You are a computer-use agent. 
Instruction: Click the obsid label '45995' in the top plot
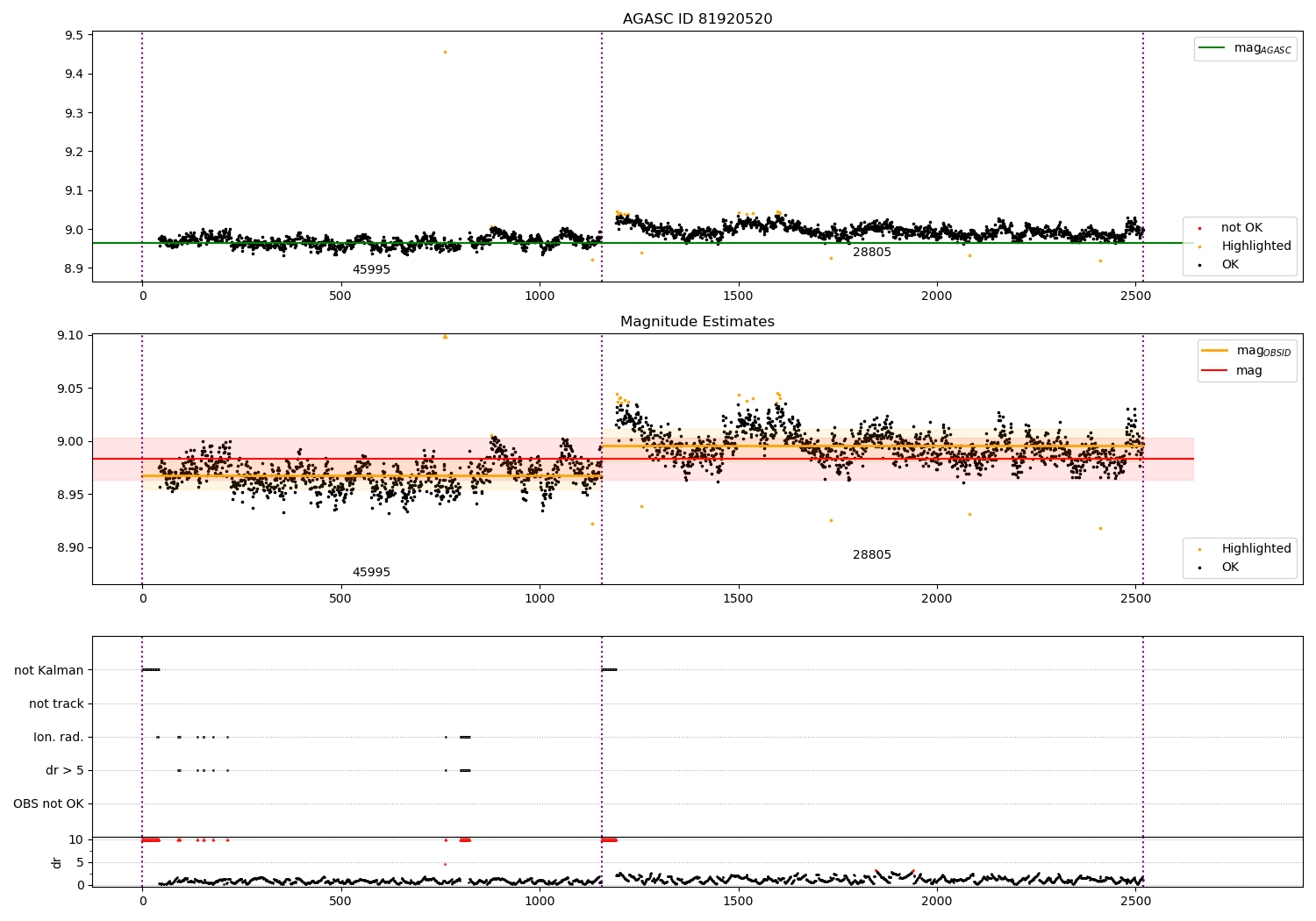coord(371,270)
